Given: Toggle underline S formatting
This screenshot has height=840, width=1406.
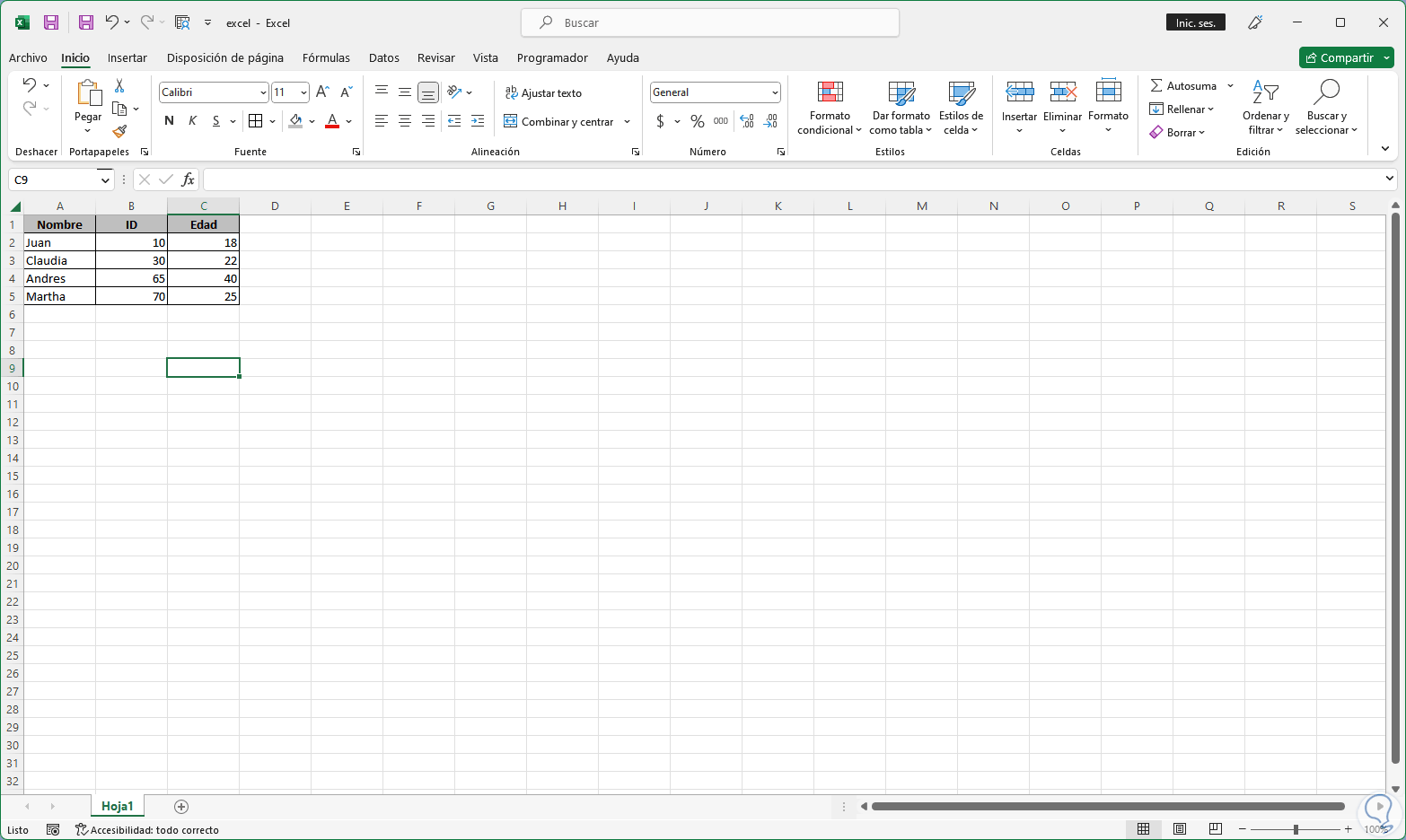Looking at the screenshot, I should pos(215,121).
